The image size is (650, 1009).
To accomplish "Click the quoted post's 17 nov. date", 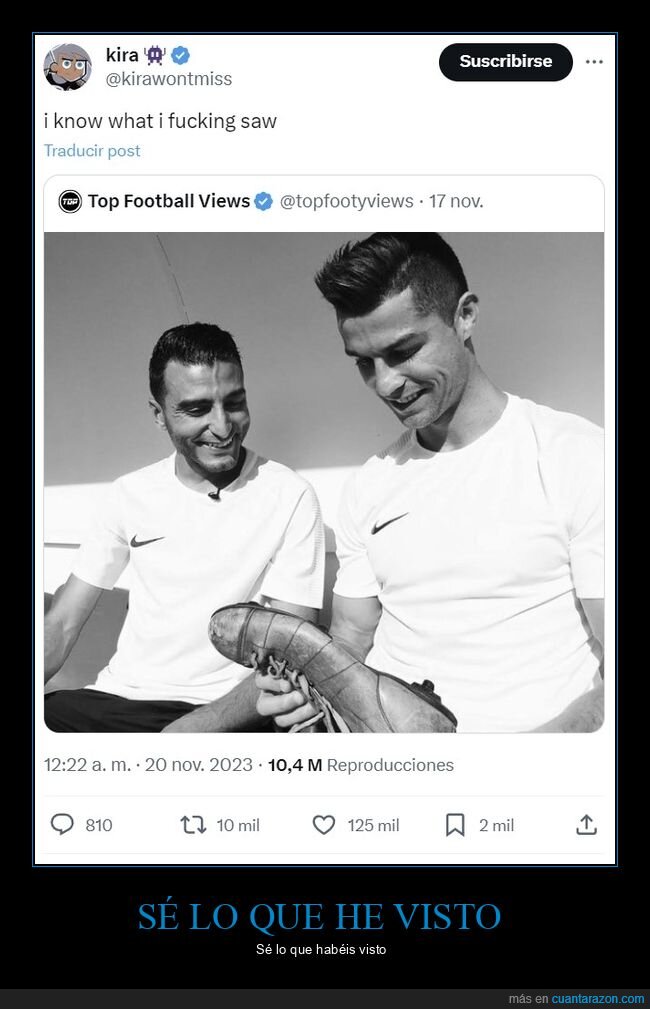I will (456, 201).
